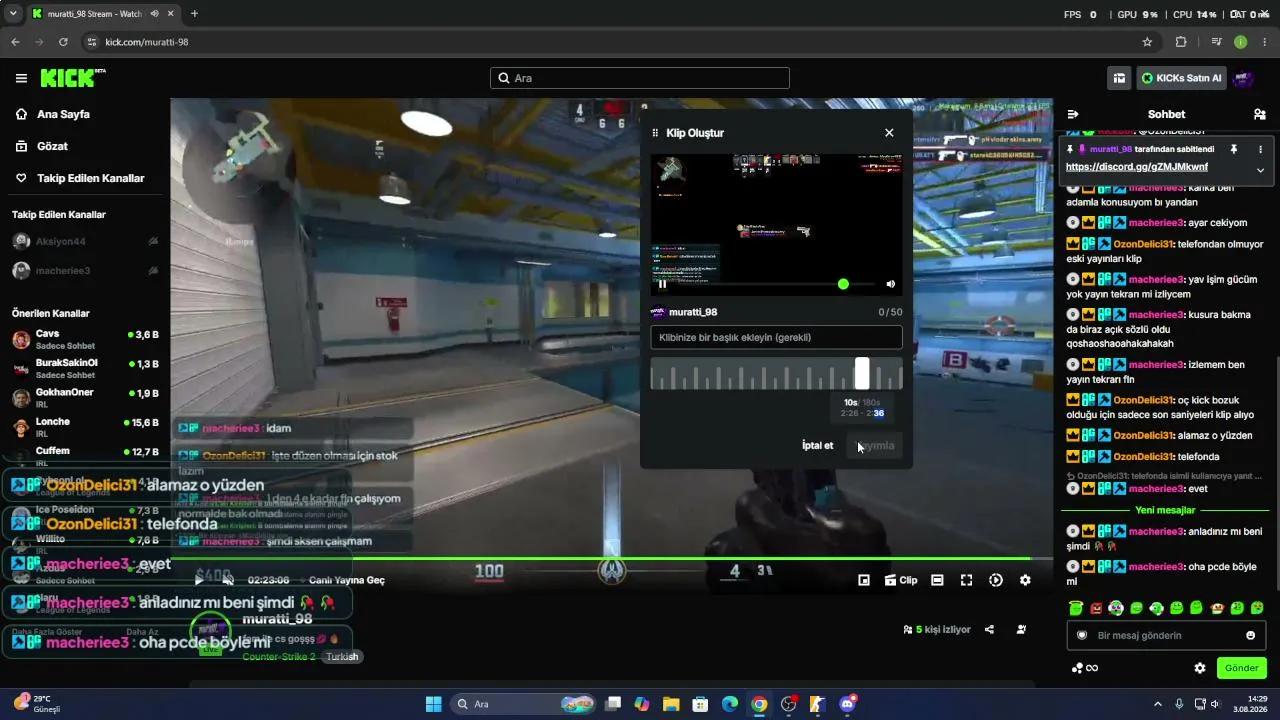
Task: Jump to live via Canlı Yayına Geç
Action: coord(346,580)
